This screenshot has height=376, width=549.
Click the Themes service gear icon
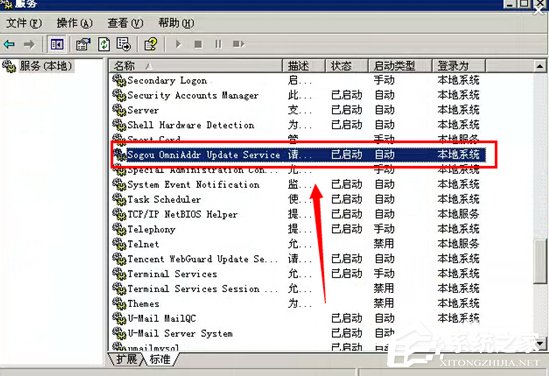tap(119, 304)
